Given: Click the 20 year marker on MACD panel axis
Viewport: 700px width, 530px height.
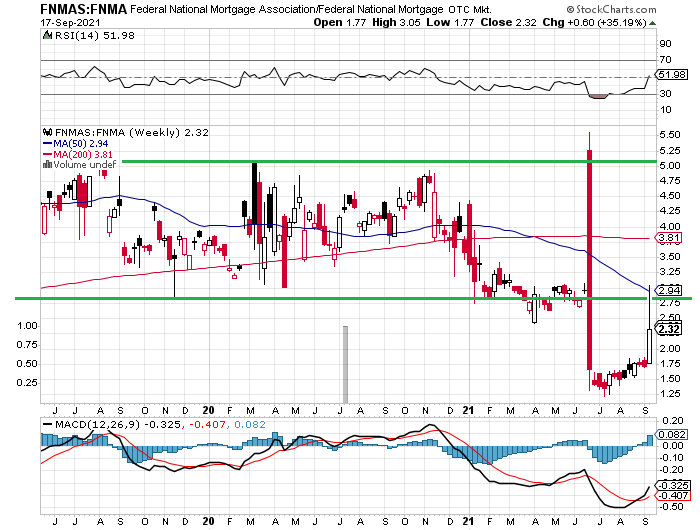Looking at the screenshot, I should click(208, 521).
